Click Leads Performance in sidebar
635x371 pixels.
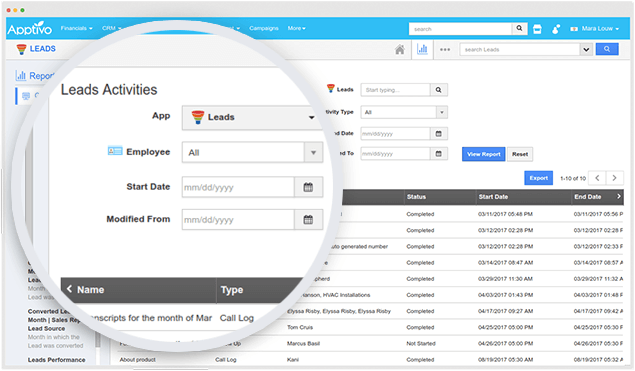[56, 360]
